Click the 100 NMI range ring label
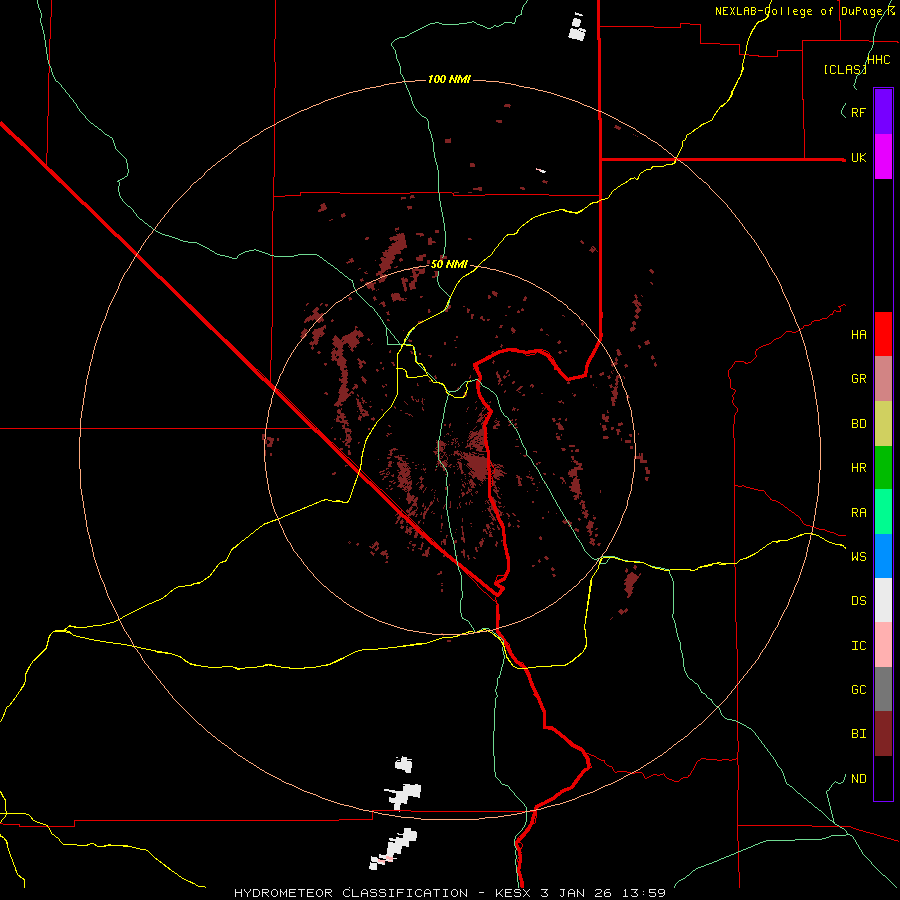 (x=449, y=79)
